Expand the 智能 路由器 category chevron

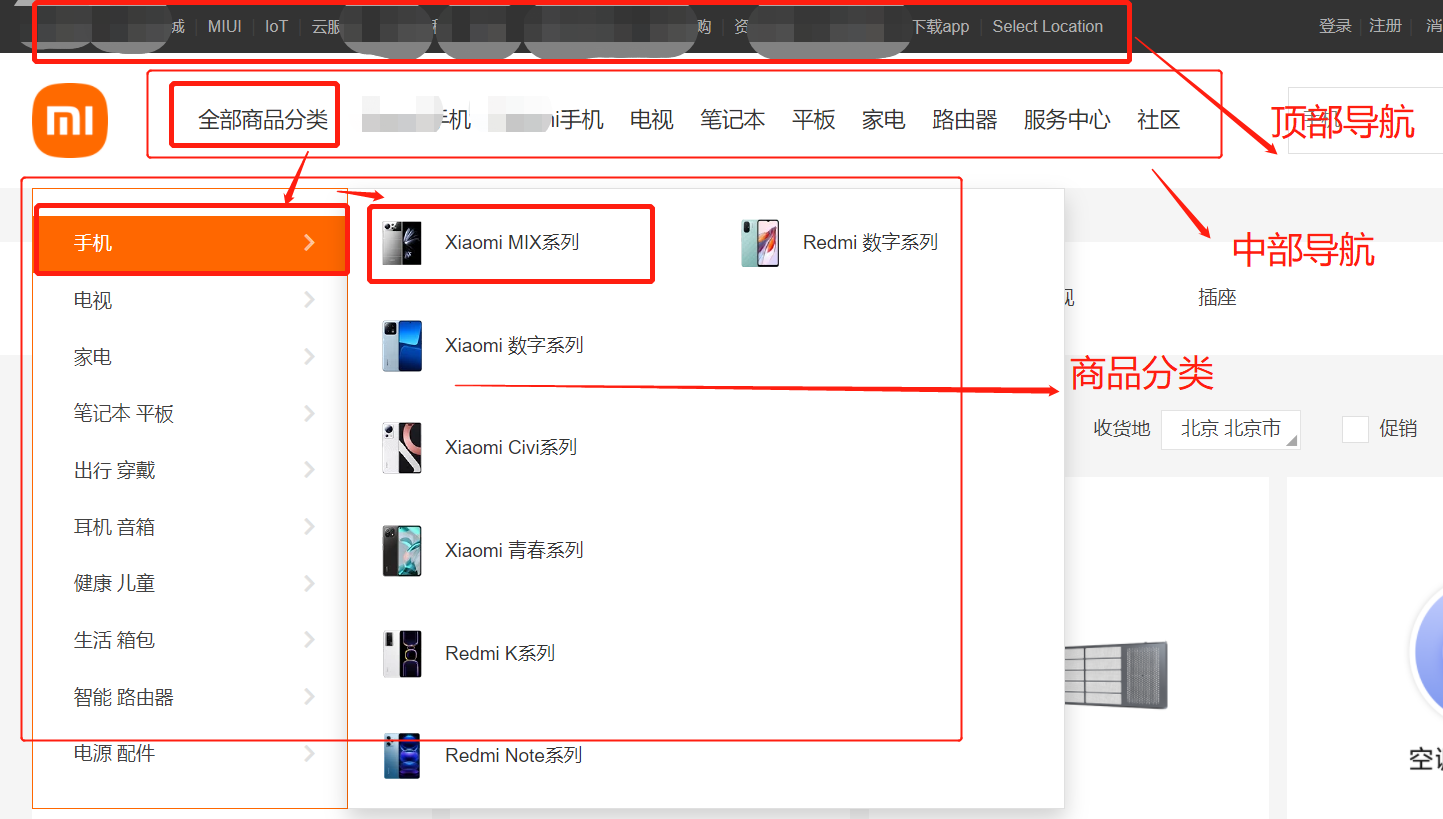(x=309, y=697)
